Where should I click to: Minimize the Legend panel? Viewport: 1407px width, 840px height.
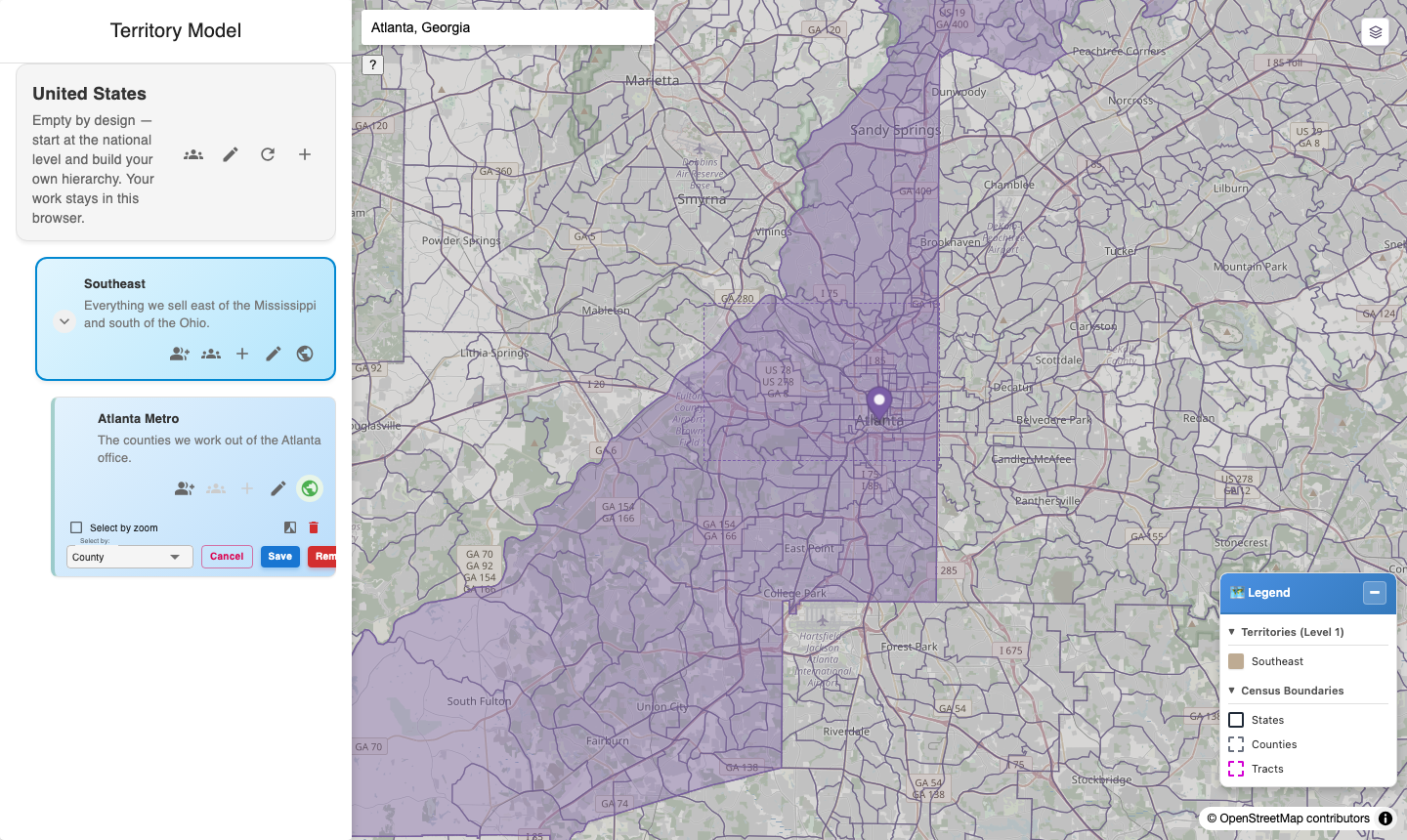click(x=1375, y=593)
